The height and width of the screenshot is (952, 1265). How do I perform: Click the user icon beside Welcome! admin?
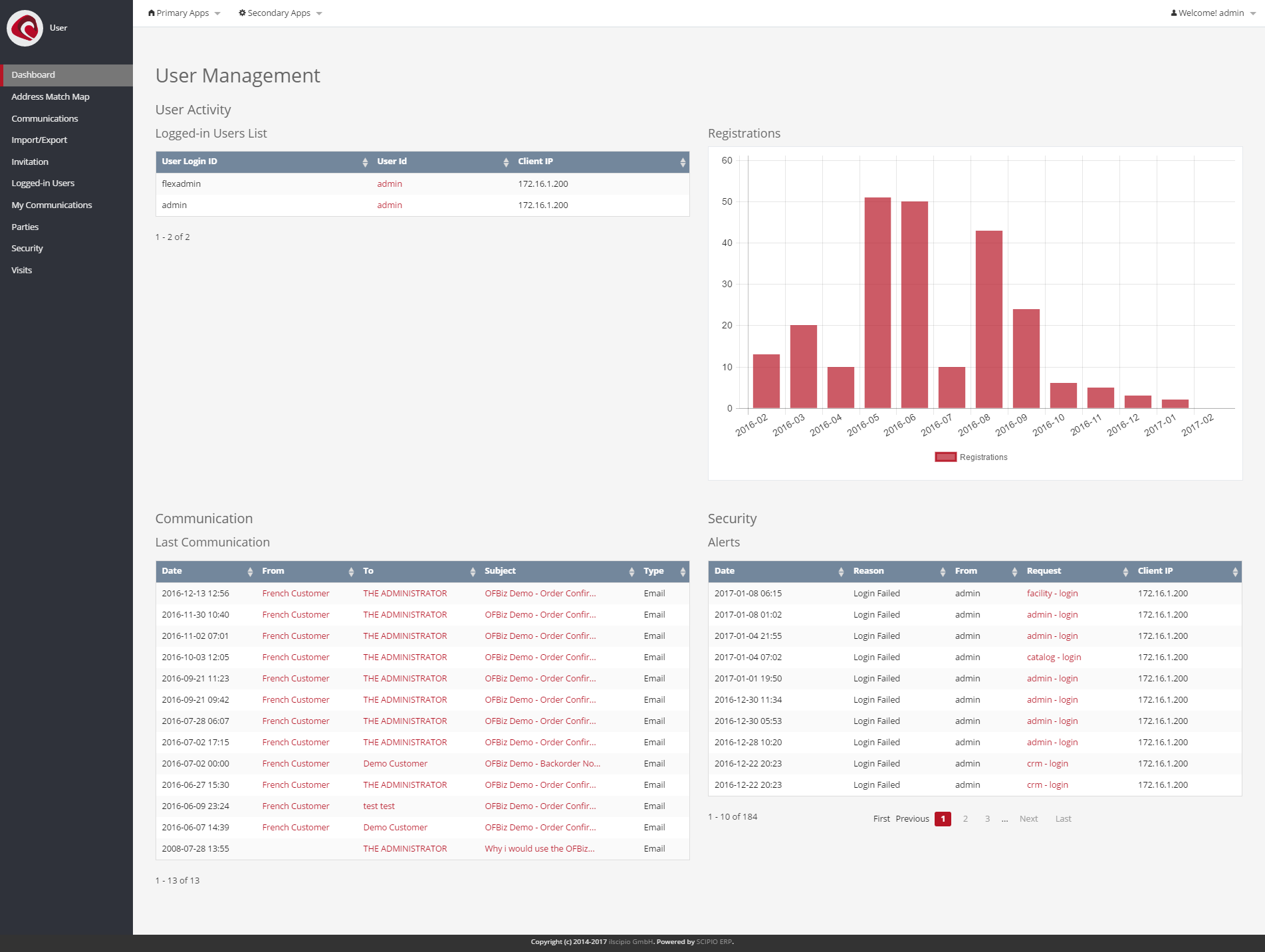pyautogui.click(x=1174, y=12)
